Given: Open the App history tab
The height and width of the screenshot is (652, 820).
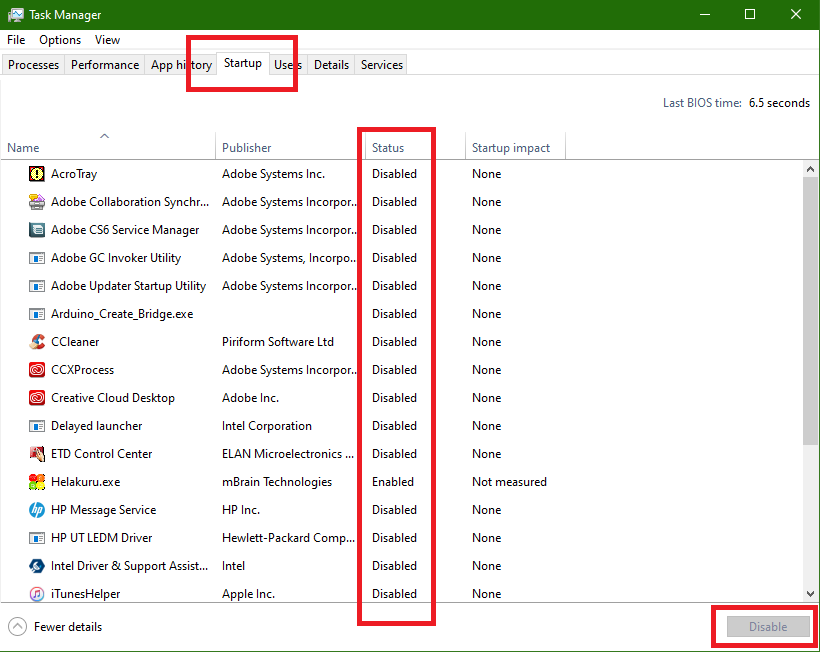Looking at the screenshot, I should tap(181, 65).
